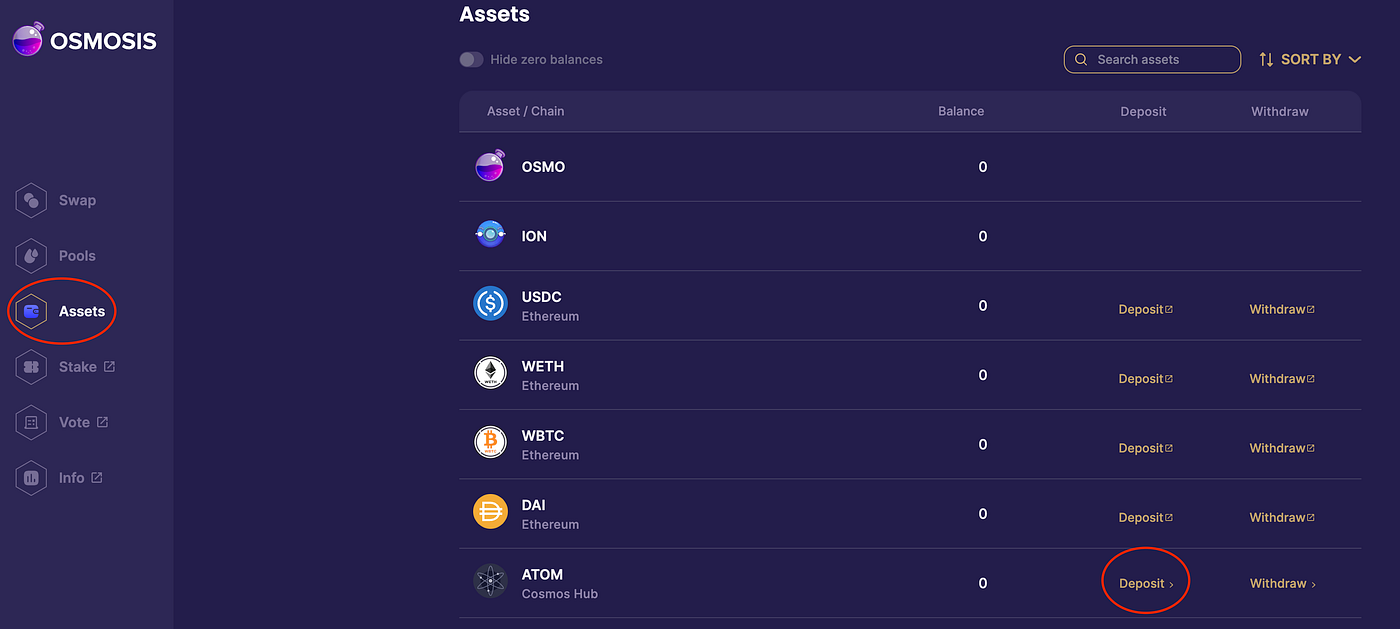The height and width of the screenshot is (629, 1400).
Task: Click the OSMO asset name
Action: (543, 167)
